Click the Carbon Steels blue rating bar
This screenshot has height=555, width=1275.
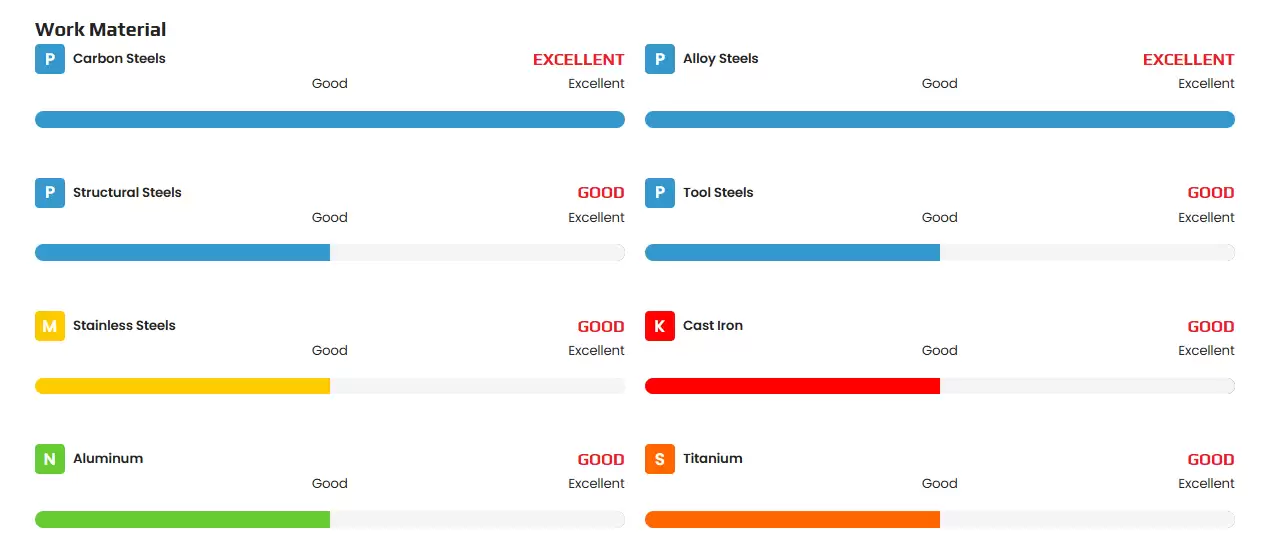330,120
